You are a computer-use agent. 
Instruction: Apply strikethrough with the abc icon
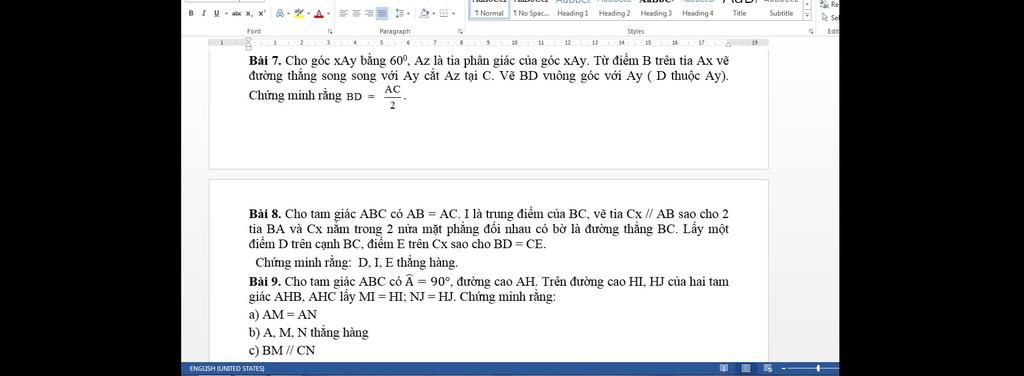click(236, 13)
